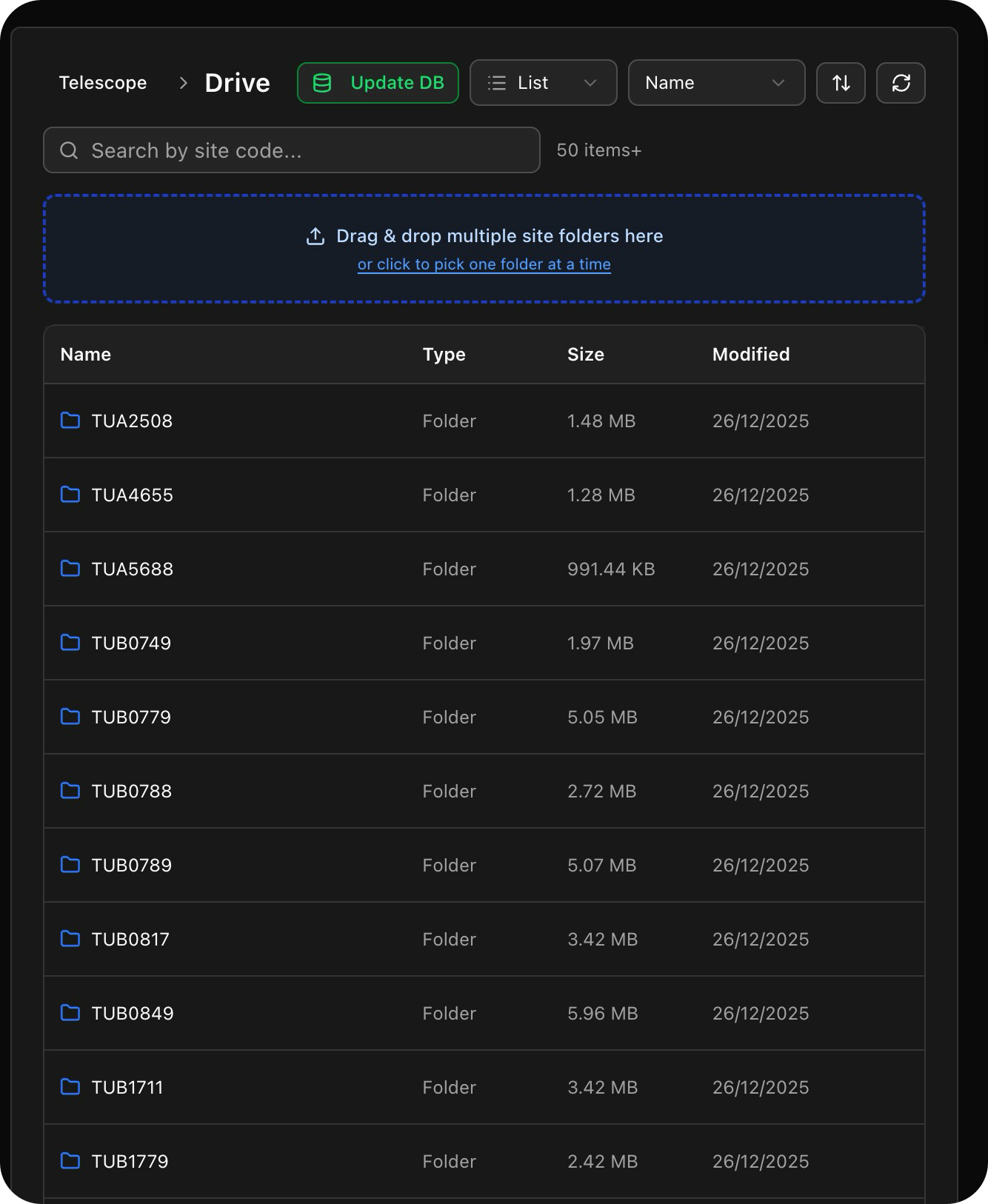Open folder name TUB1711
Viewport: 988px width, 1204px height.
[x=127, y=1088]
